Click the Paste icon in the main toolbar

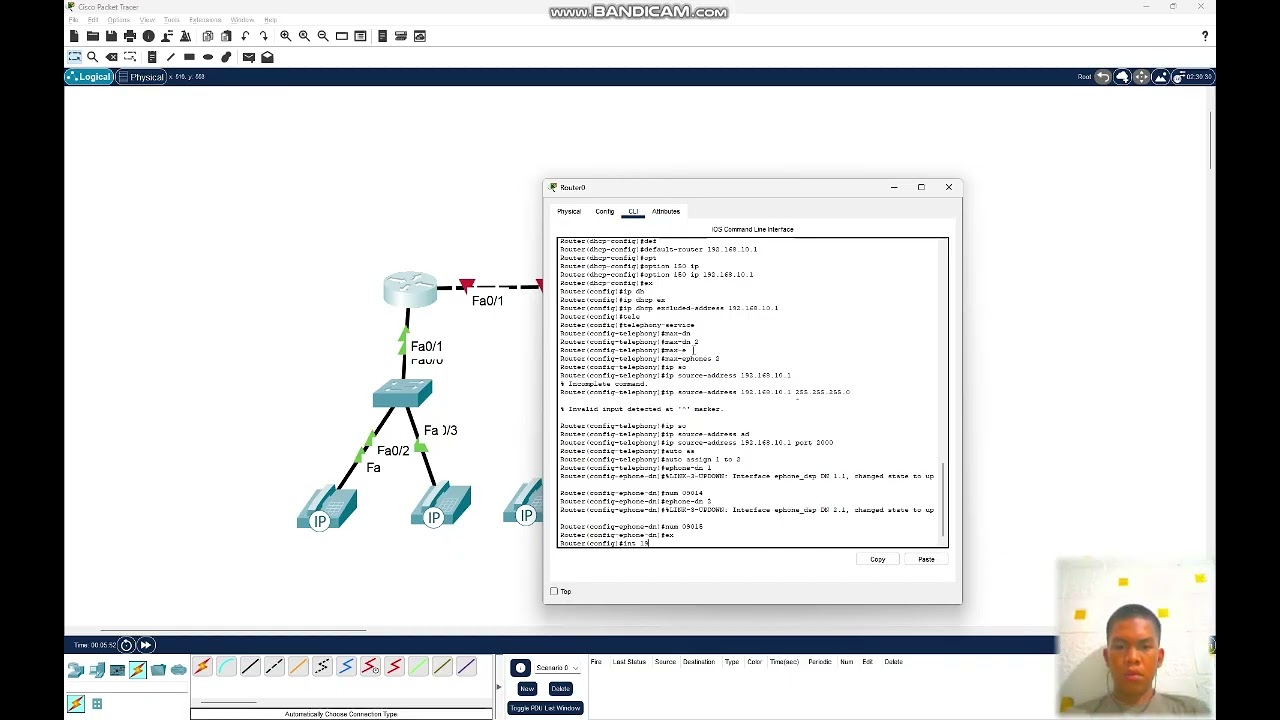[226, 36]
